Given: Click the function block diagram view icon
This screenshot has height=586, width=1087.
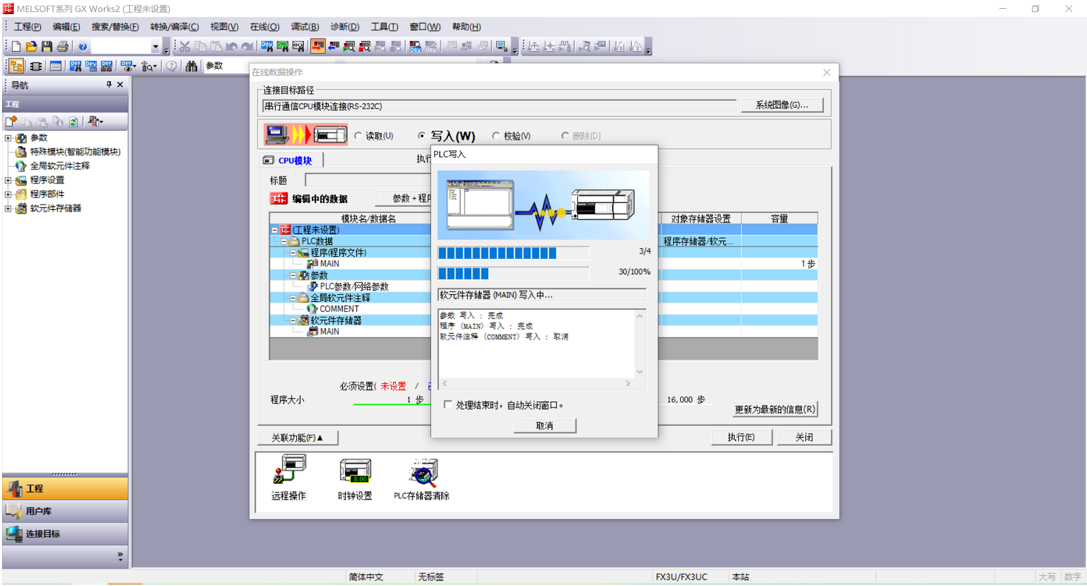Looking at the screenshot, I should [x=35, y=66].
